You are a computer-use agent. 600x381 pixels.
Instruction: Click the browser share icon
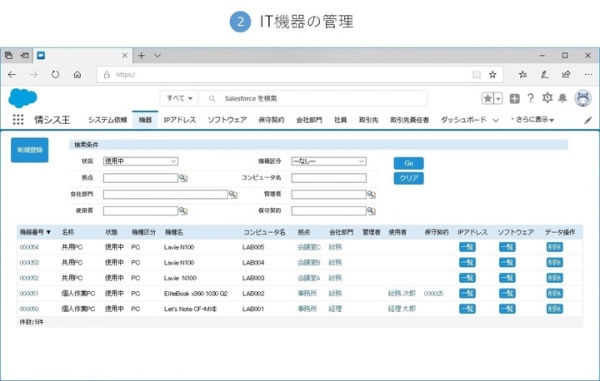click(566, 75)
